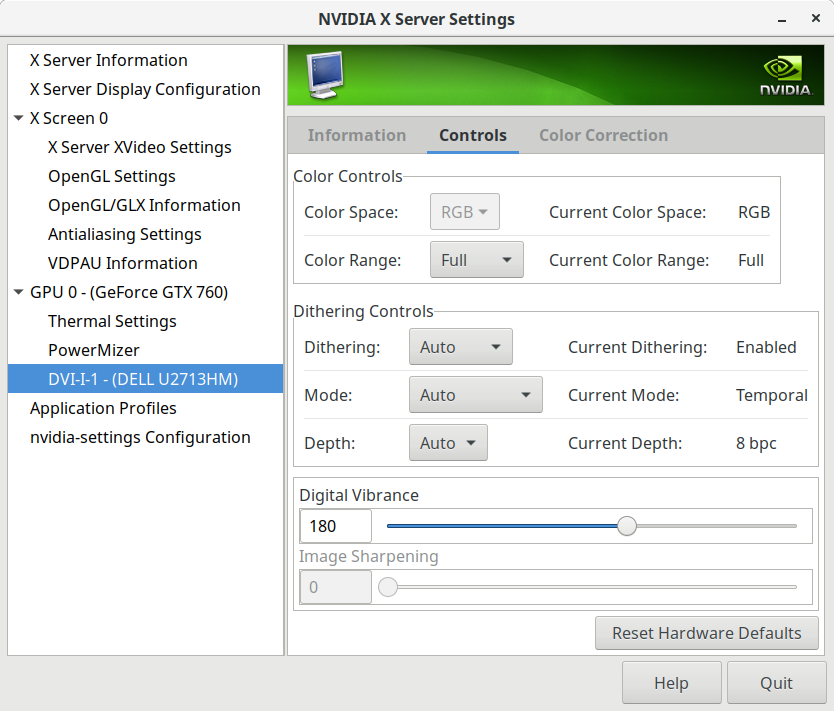Screen dimensions: 834x711
Task: Click the monitor icon in the green banner
Action: [x=325, y=74]
